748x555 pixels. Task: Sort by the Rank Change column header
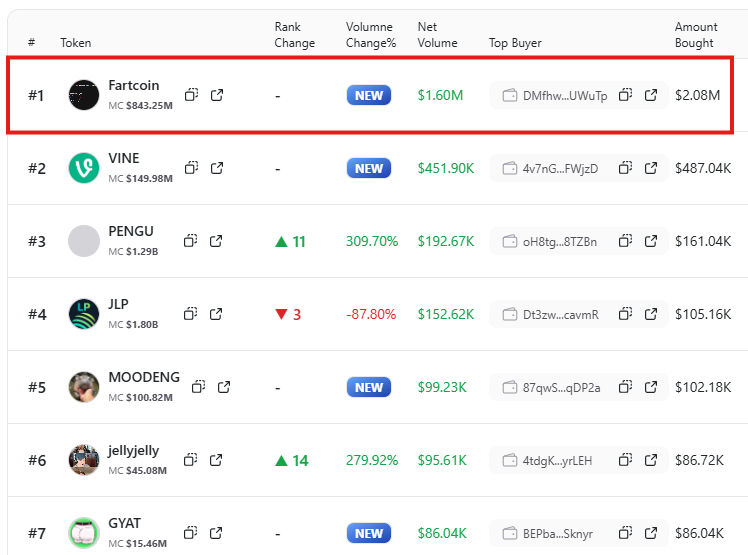[x=294, y=35]
